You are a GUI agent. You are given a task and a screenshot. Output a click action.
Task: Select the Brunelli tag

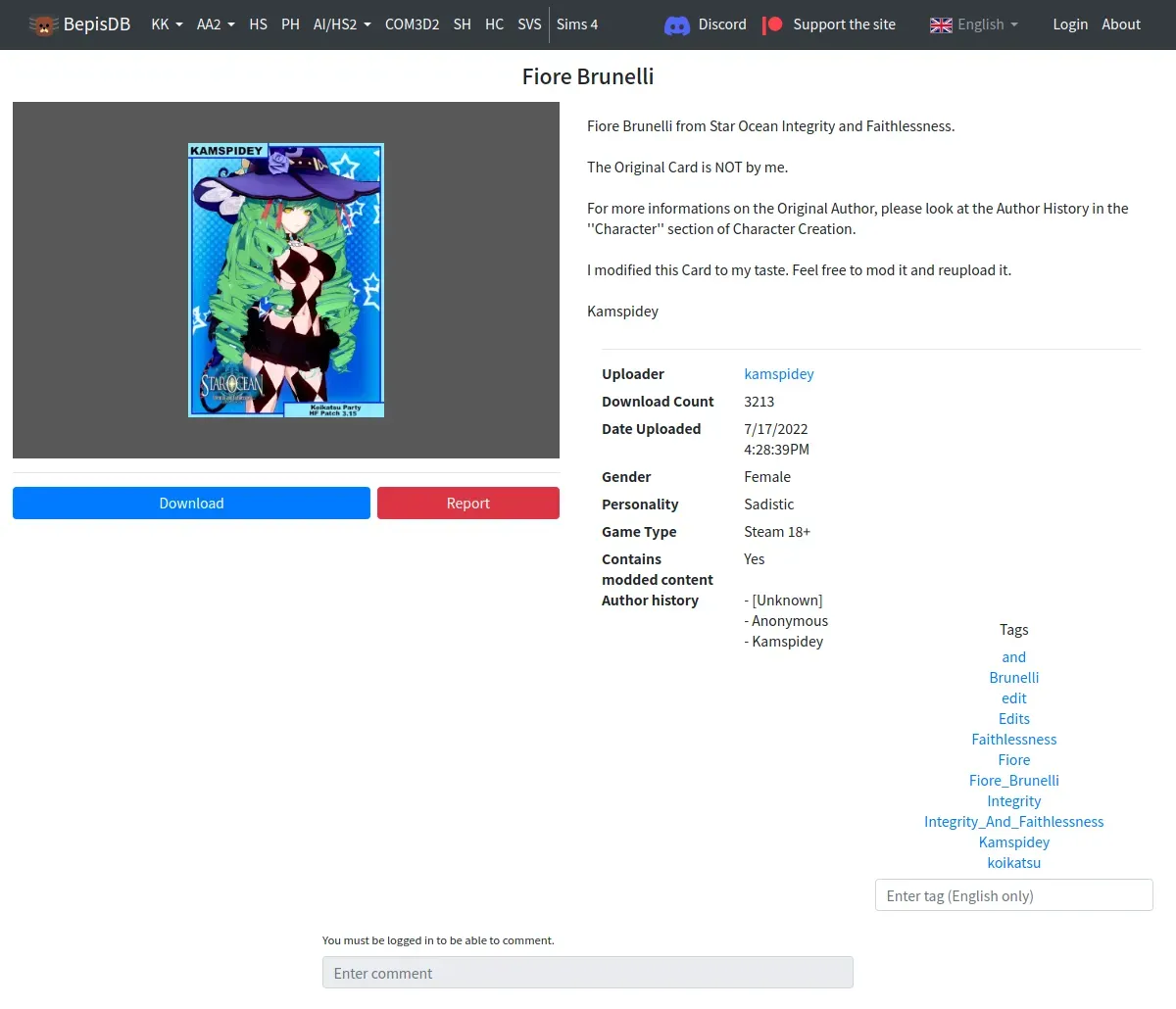[x=1014, y=678]
